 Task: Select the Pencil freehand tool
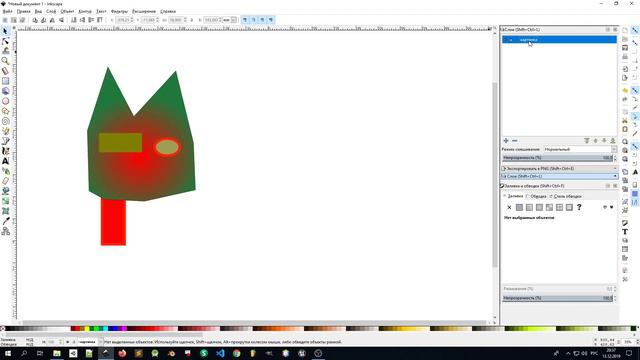coord(5,131)
